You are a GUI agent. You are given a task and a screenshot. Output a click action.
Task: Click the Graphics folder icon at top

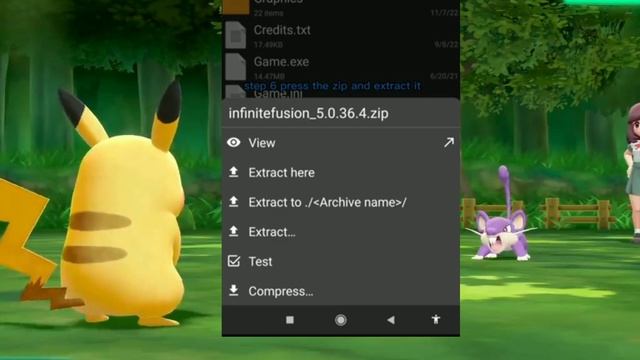pyautogui.click(x=236, y=7)
